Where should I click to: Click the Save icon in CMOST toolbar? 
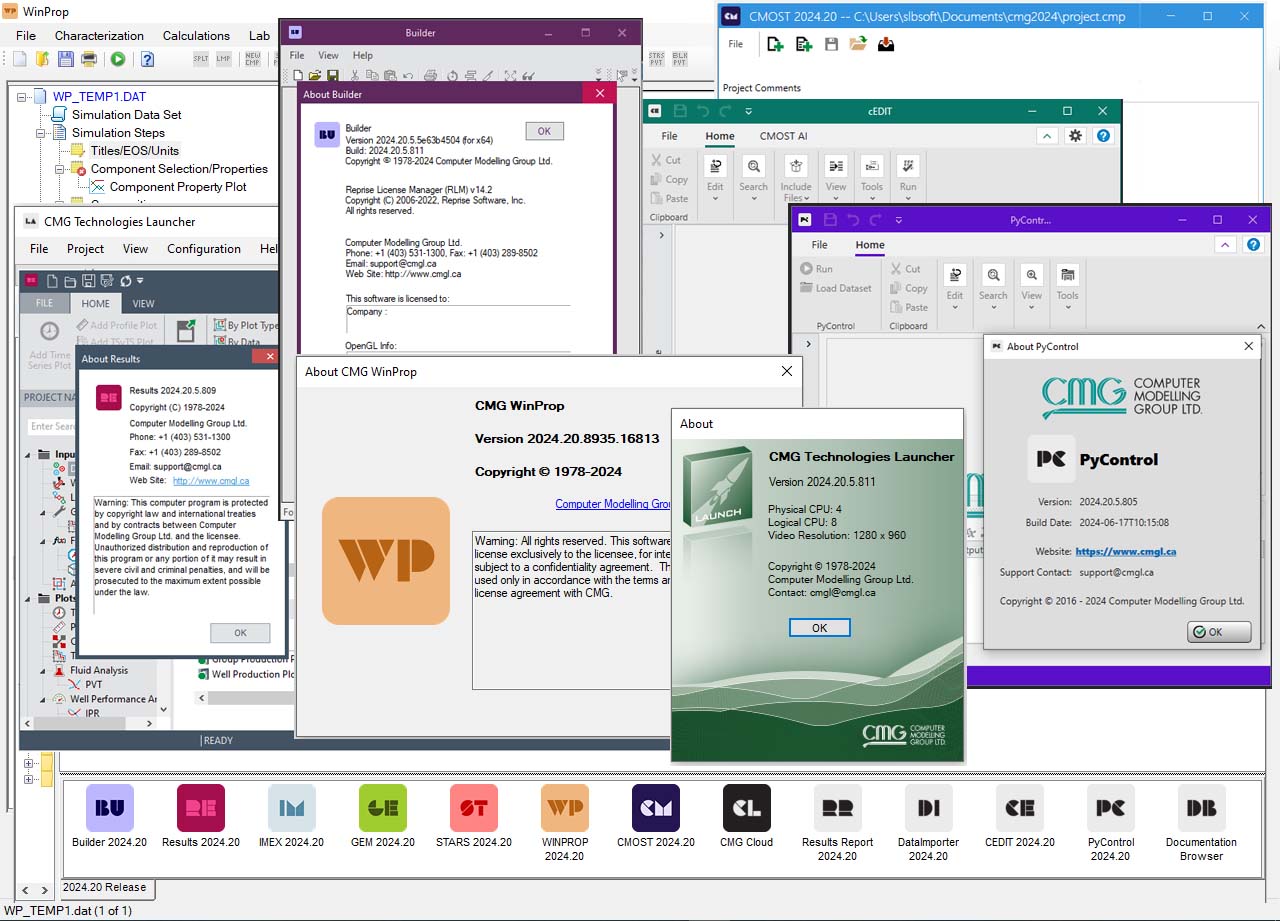pyautogui.click(x=831, y=44)
